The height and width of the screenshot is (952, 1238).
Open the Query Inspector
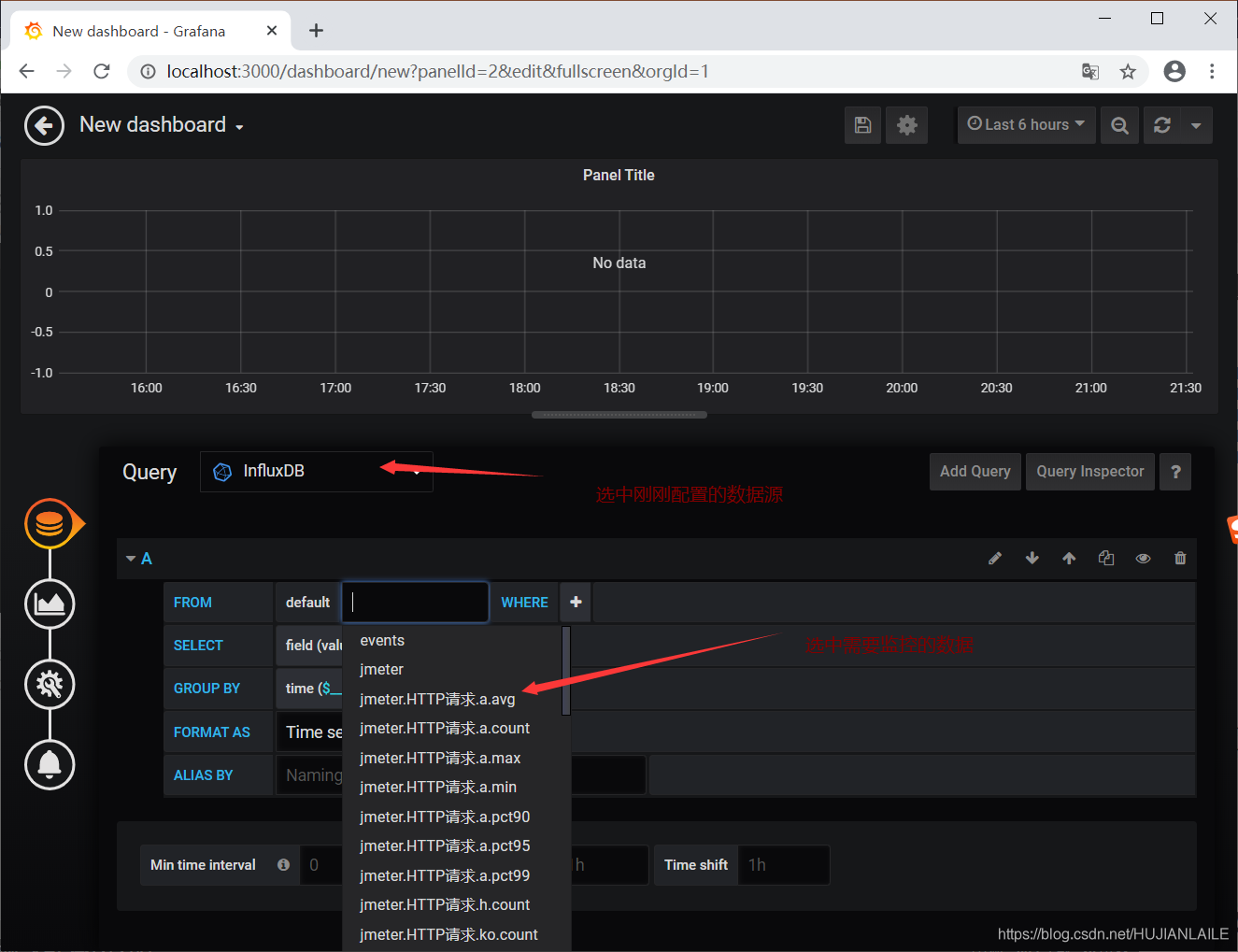point(1089,472)
